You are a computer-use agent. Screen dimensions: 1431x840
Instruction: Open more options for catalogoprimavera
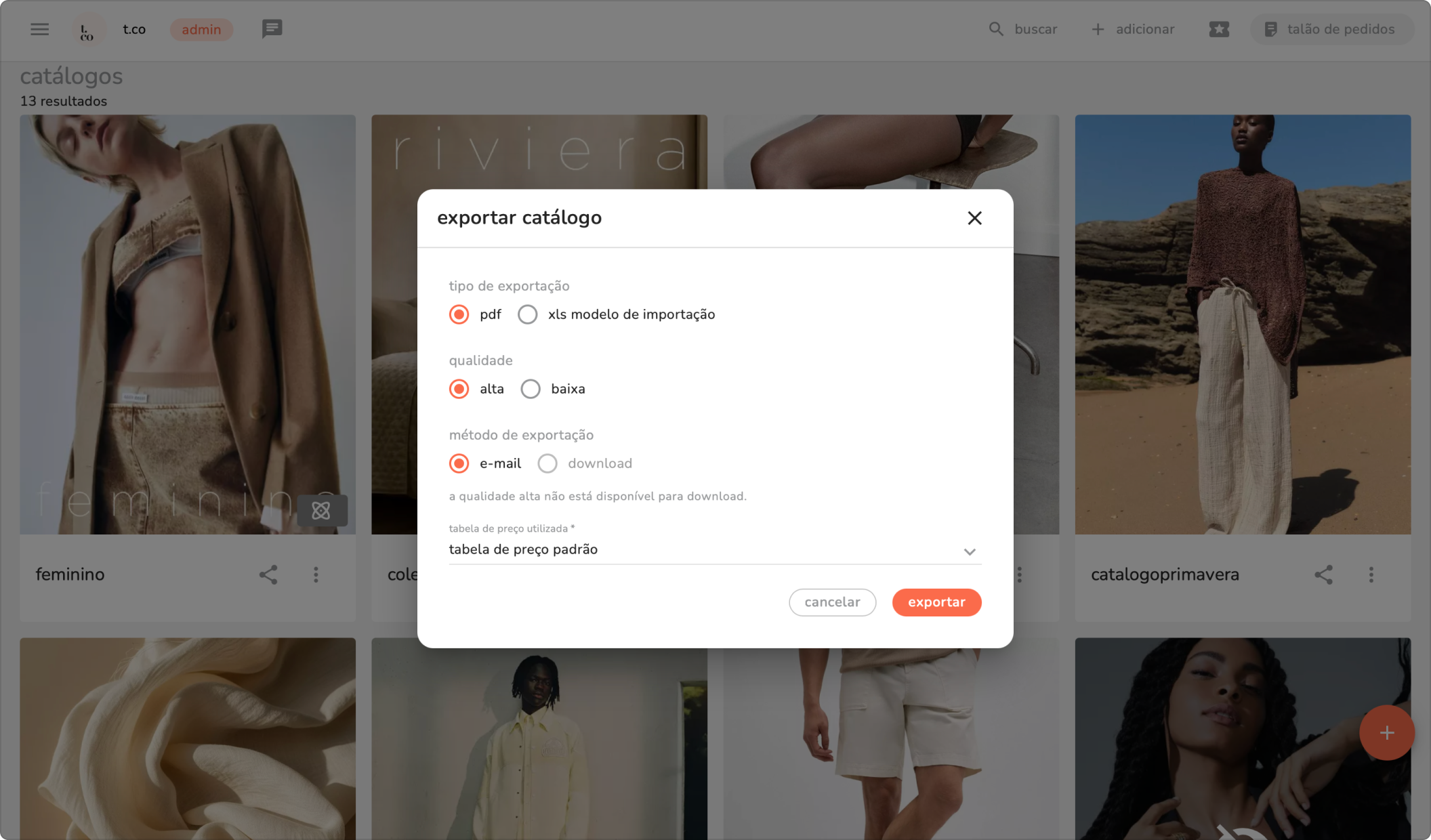pyautogui.click(x=1371, y=574)
